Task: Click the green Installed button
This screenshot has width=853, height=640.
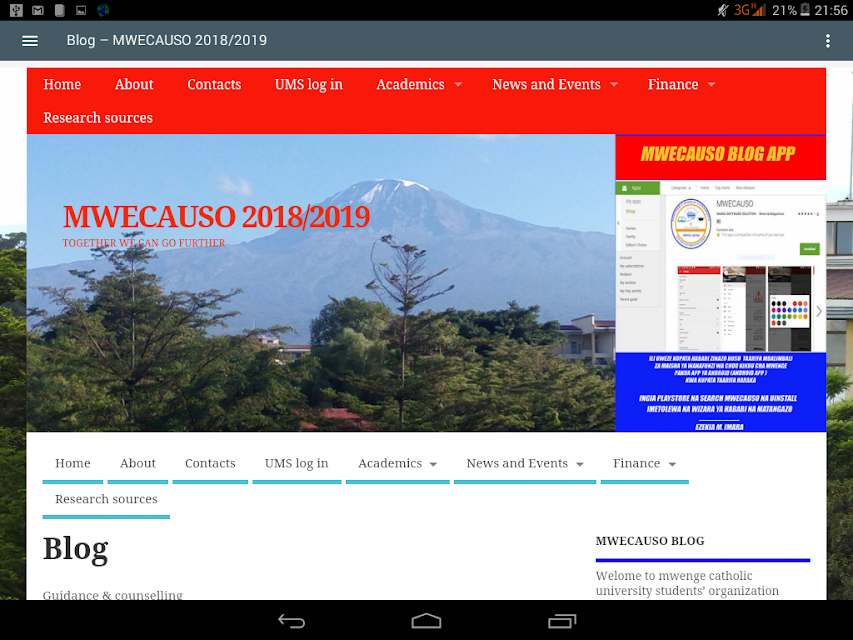Action: [809, 249]
